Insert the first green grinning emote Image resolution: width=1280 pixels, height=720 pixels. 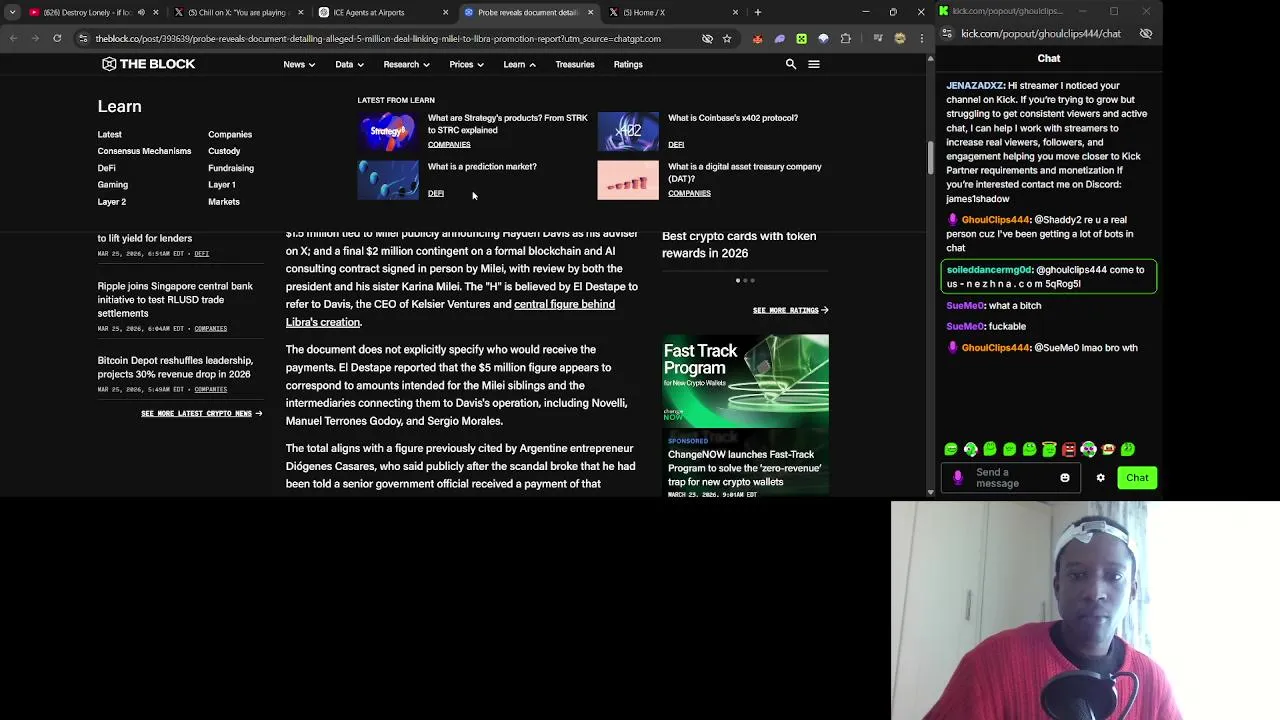point(951,450)
